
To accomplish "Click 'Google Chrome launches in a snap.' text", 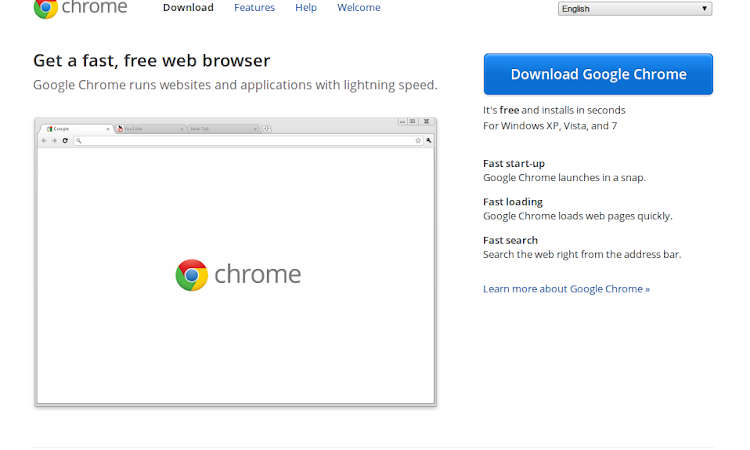I will point(564,177).
